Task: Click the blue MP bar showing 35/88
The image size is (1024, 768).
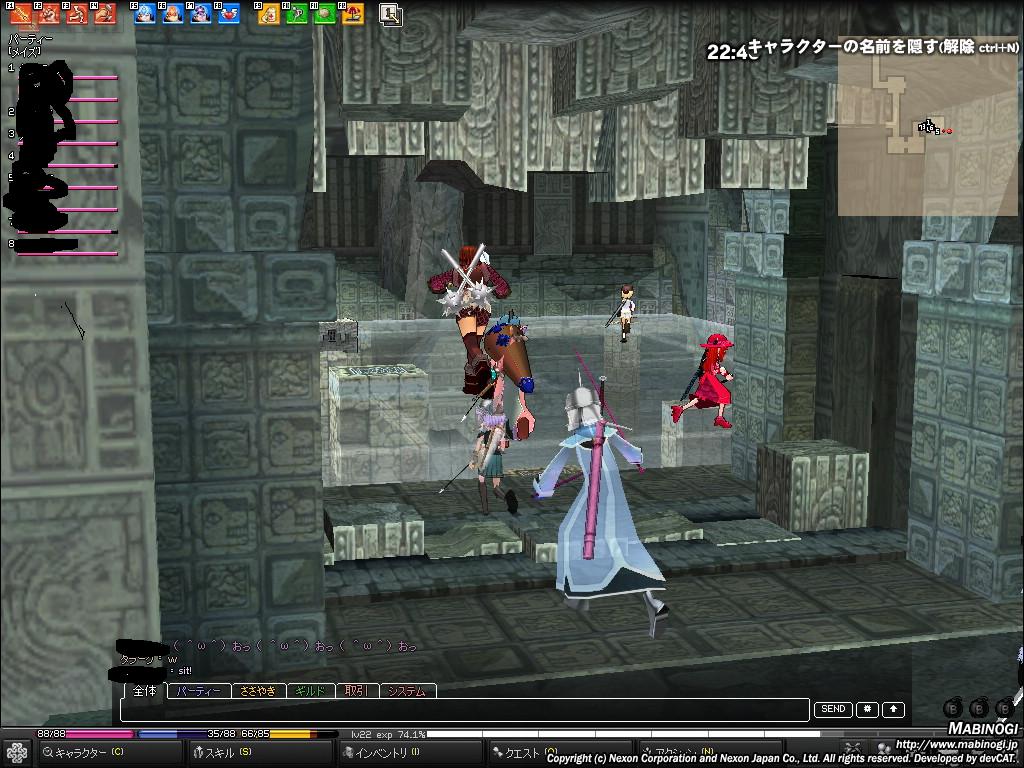Action: click(187, 735)
